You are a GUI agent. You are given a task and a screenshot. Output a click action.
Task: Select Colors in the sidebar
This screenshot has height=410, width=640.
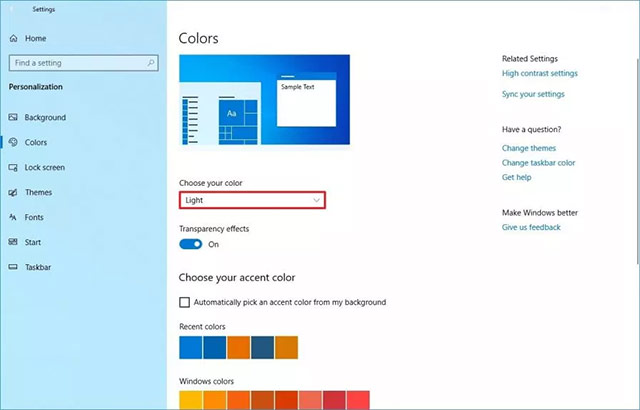36,142
